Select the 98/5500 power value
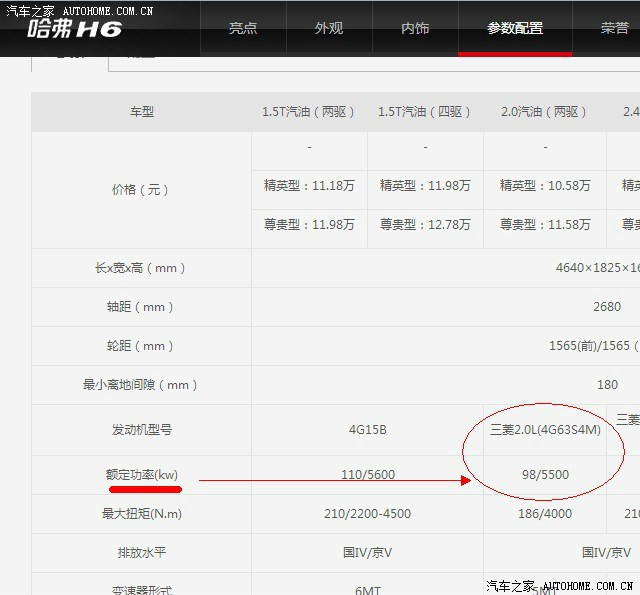This screenshot has width=640, height=595. click(x=545, y=474)
